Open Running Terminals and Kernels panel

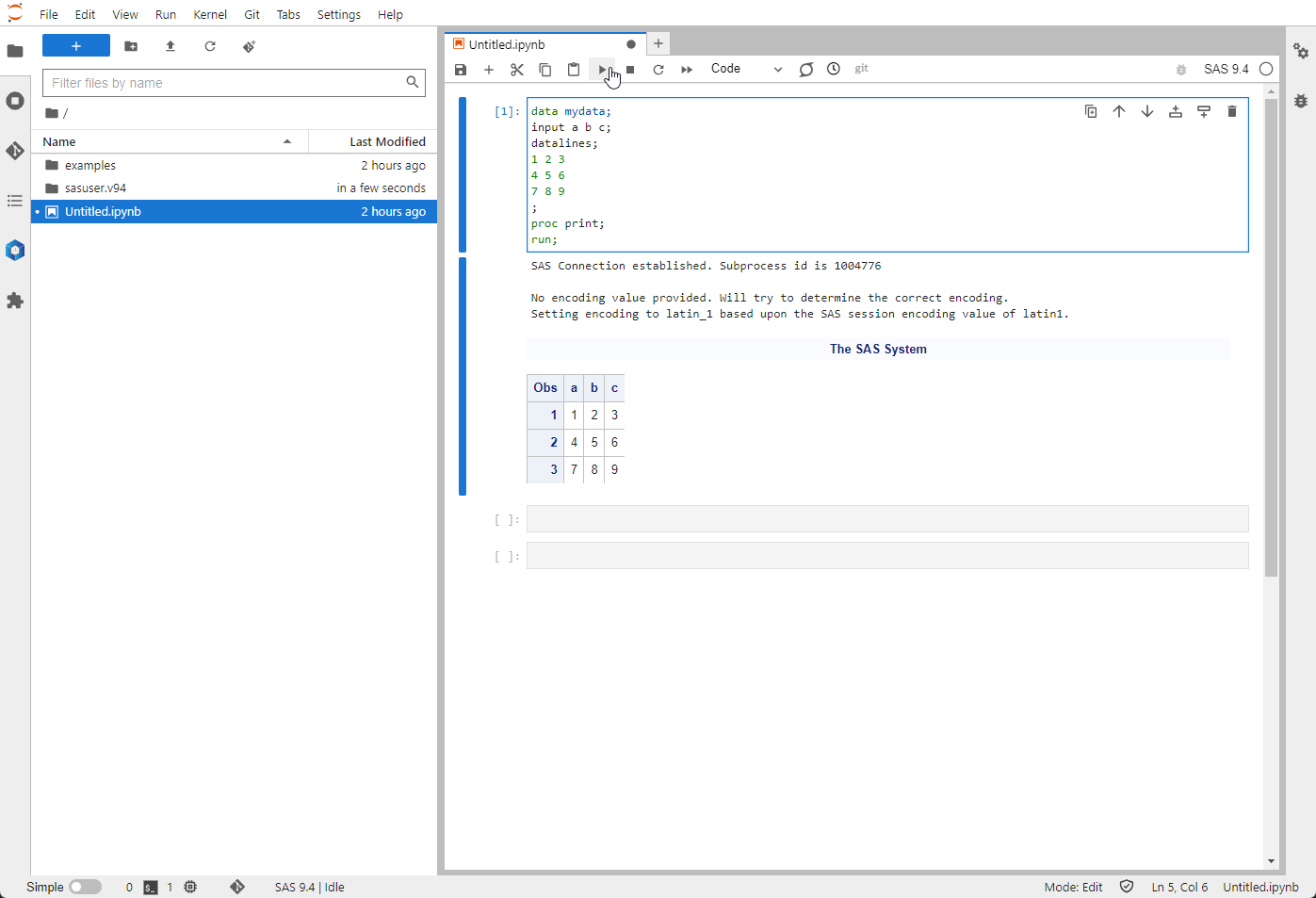point(15,101)
